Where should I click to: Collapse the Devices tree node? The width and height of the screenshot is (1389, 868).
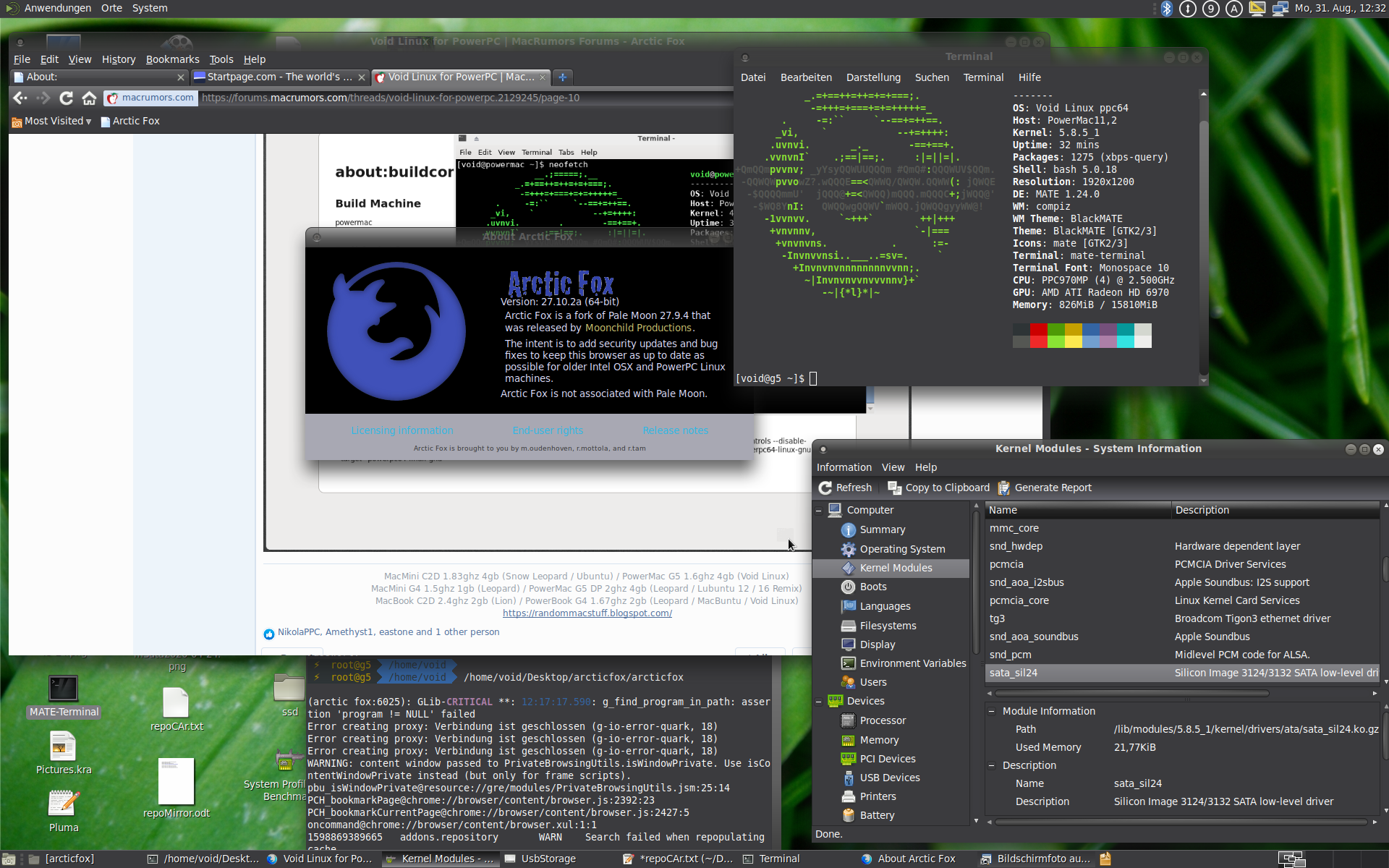pos(819,701)
